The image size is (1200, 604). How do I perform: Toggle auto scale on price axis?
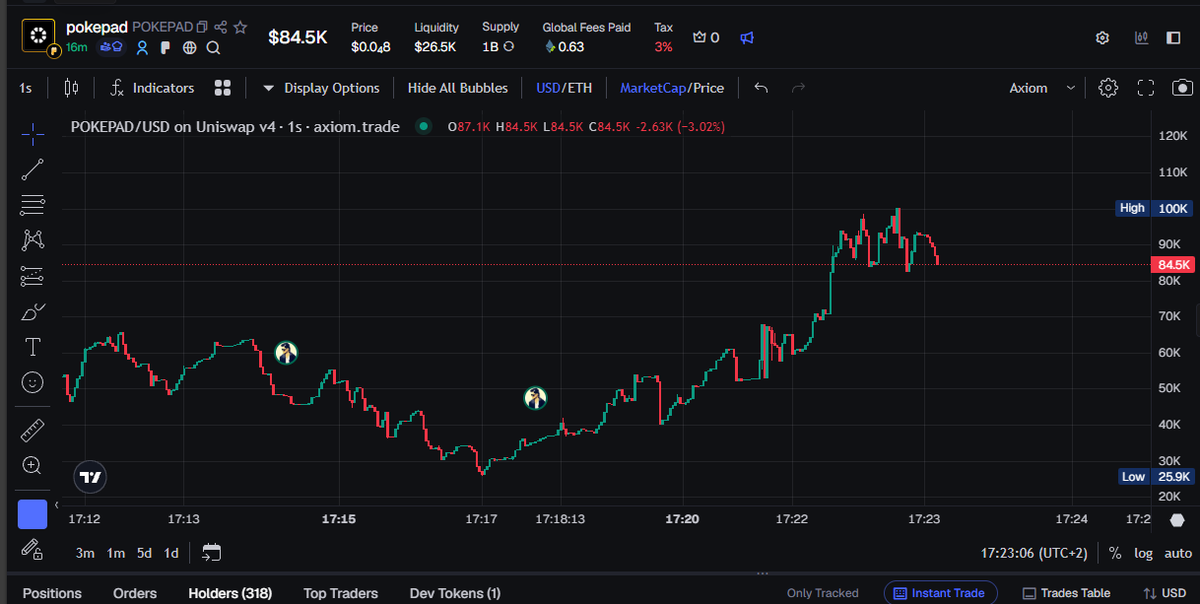click(1178, 553)
